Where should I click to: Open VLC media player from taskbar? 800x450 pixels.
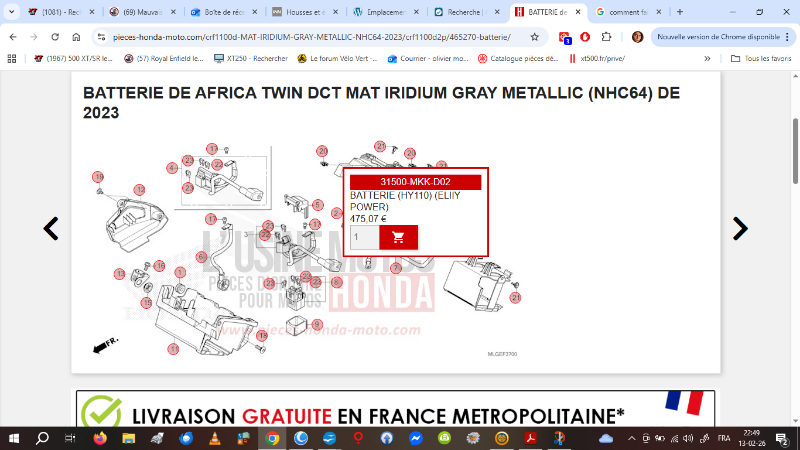coord(215,438)
